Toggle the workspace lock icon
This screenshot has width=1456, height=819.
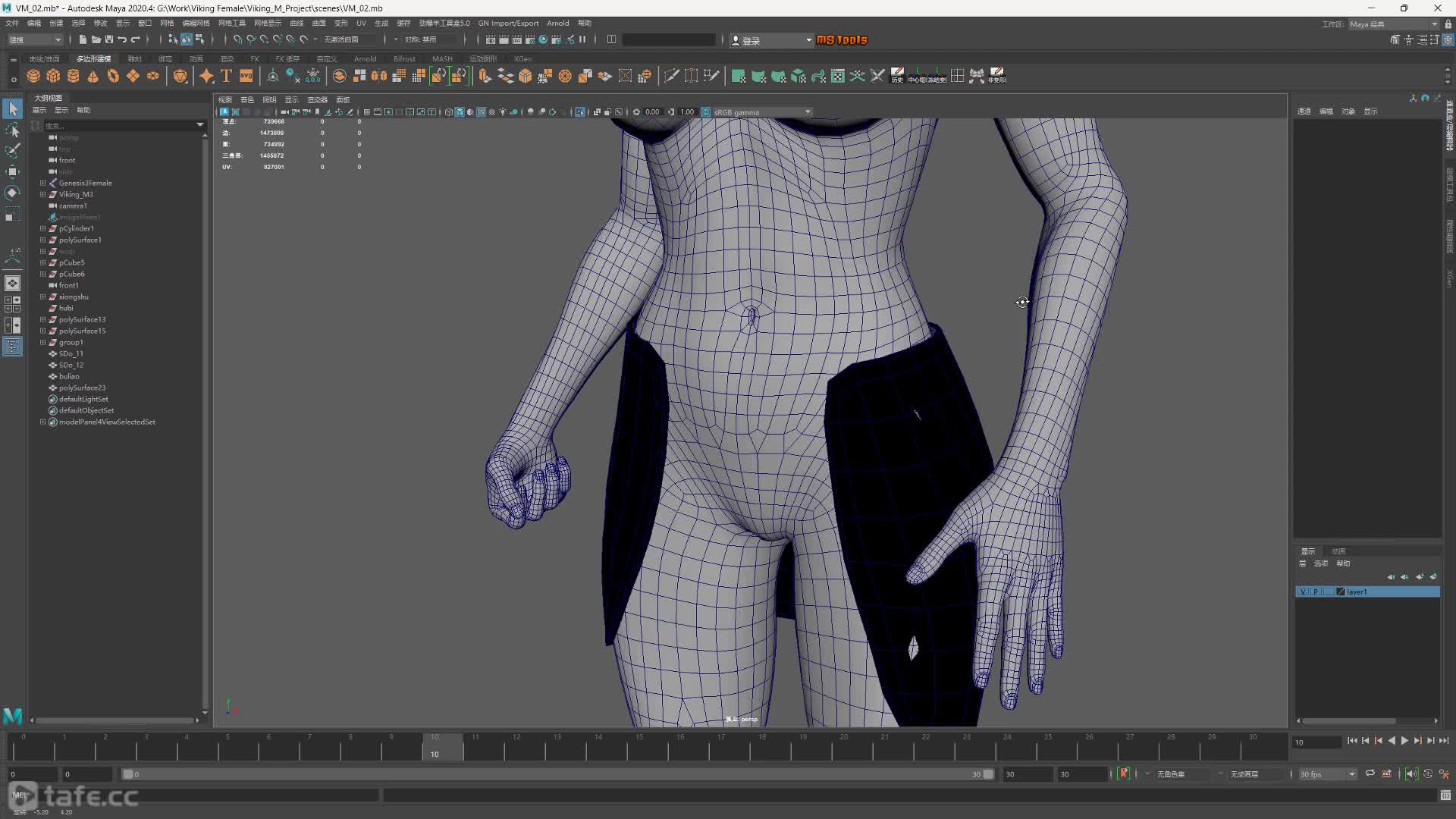(1448, 24)
